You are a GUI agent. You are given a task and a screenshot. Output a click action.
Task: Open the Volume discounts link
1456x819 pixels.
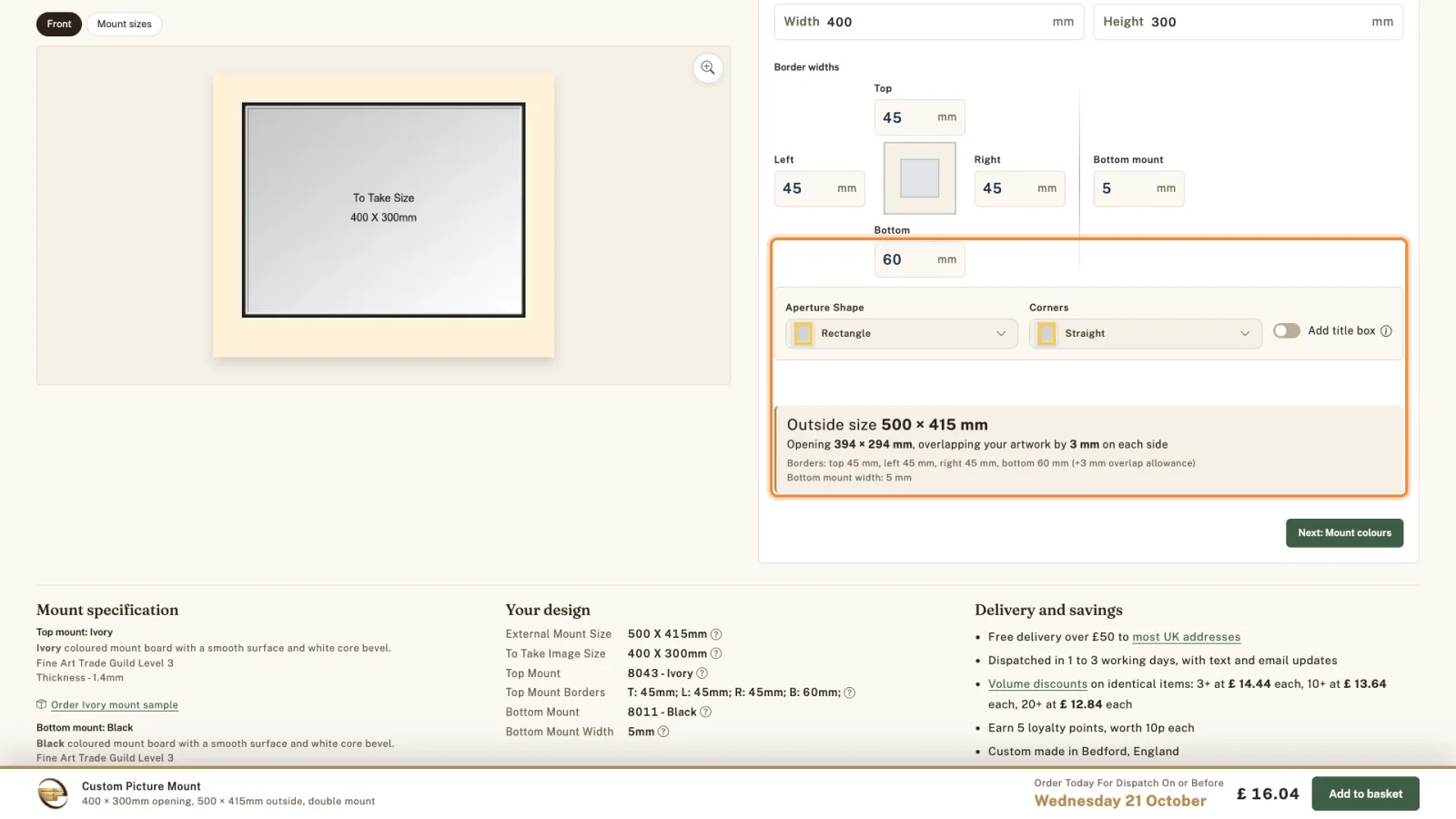[1037, 684]
